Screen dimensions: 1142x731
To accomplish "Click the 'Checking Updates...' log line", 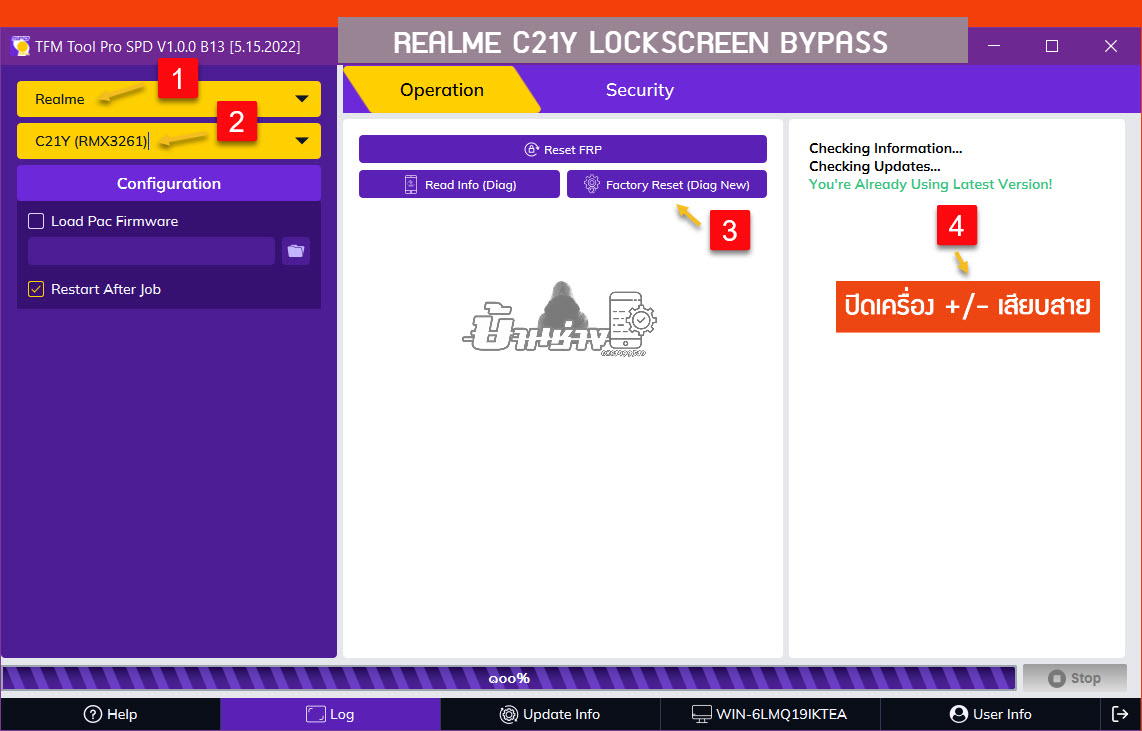I will pos(875,167).
